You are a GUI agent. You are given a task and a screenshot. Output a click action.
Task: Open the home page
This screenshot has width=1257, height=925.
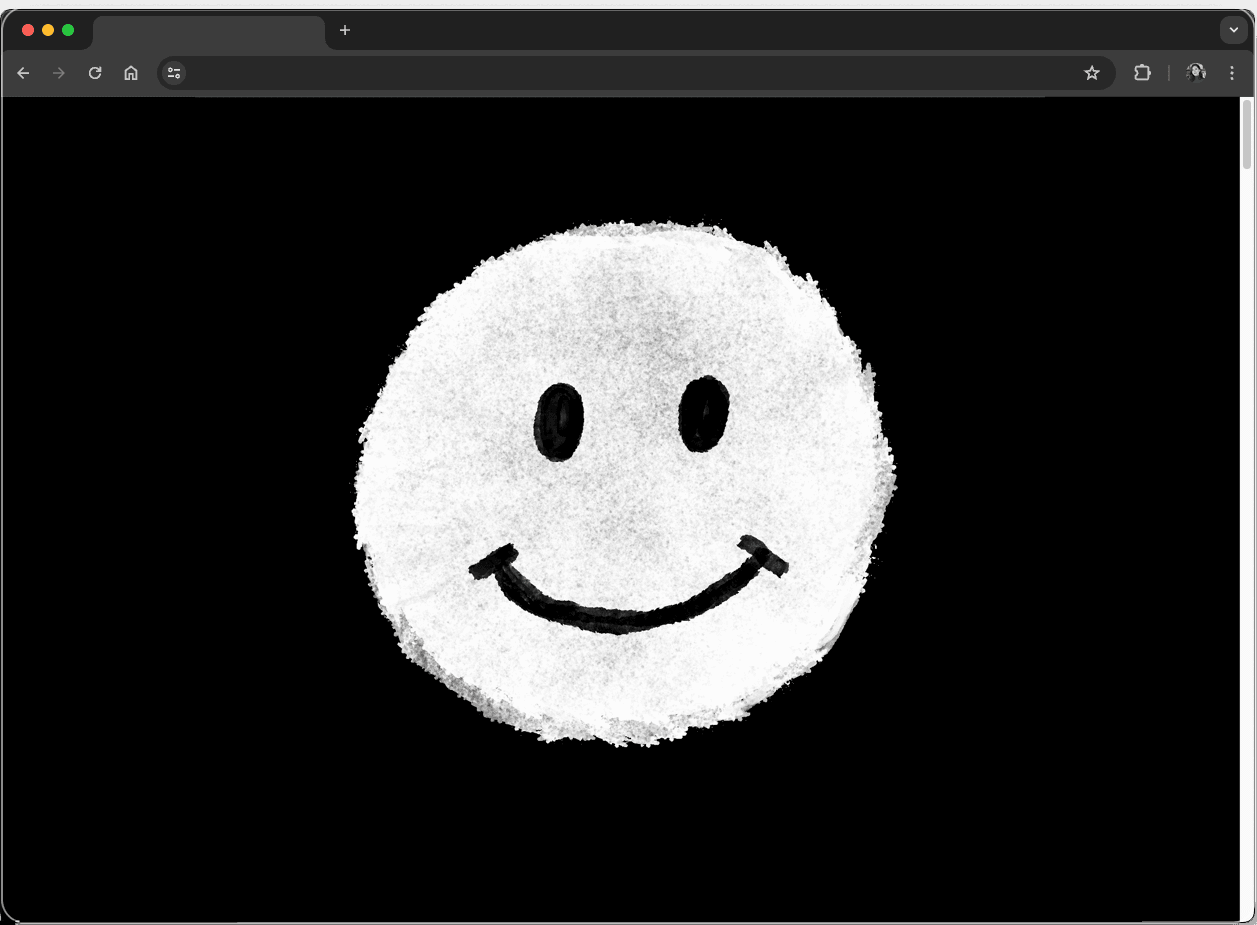tap(131, 73)
